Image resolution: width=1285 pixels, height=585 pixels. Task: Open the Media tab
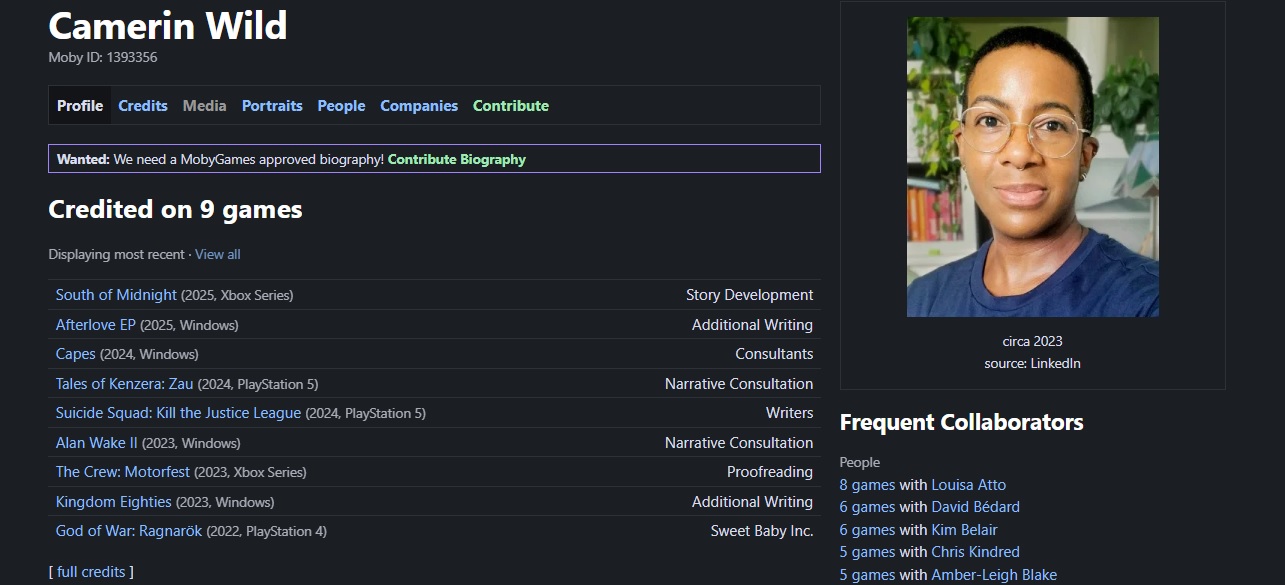(204, 105)
